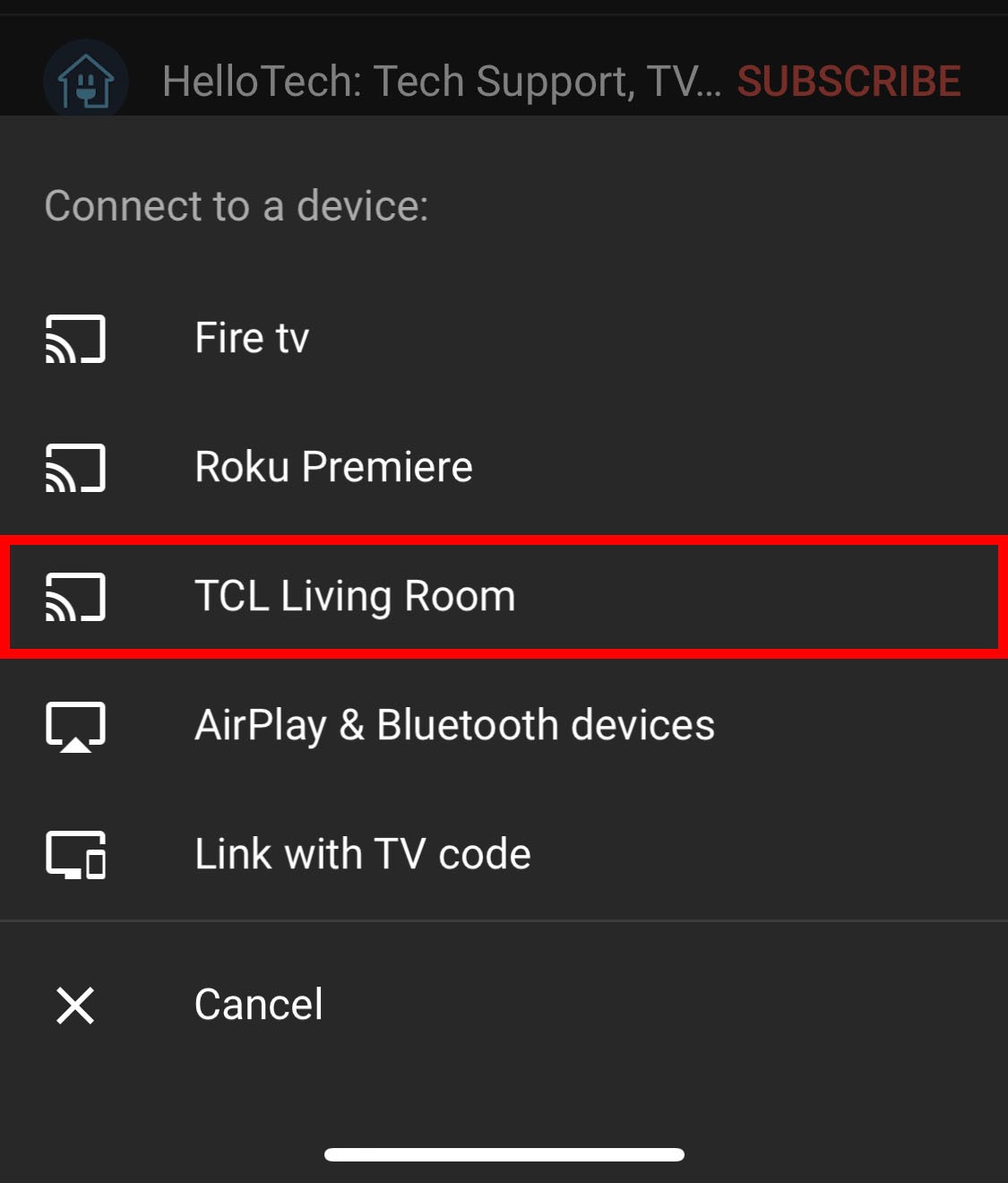Tap the bottom home indicator bar
This screenshot has width=1008, height=1183.
504,1154
